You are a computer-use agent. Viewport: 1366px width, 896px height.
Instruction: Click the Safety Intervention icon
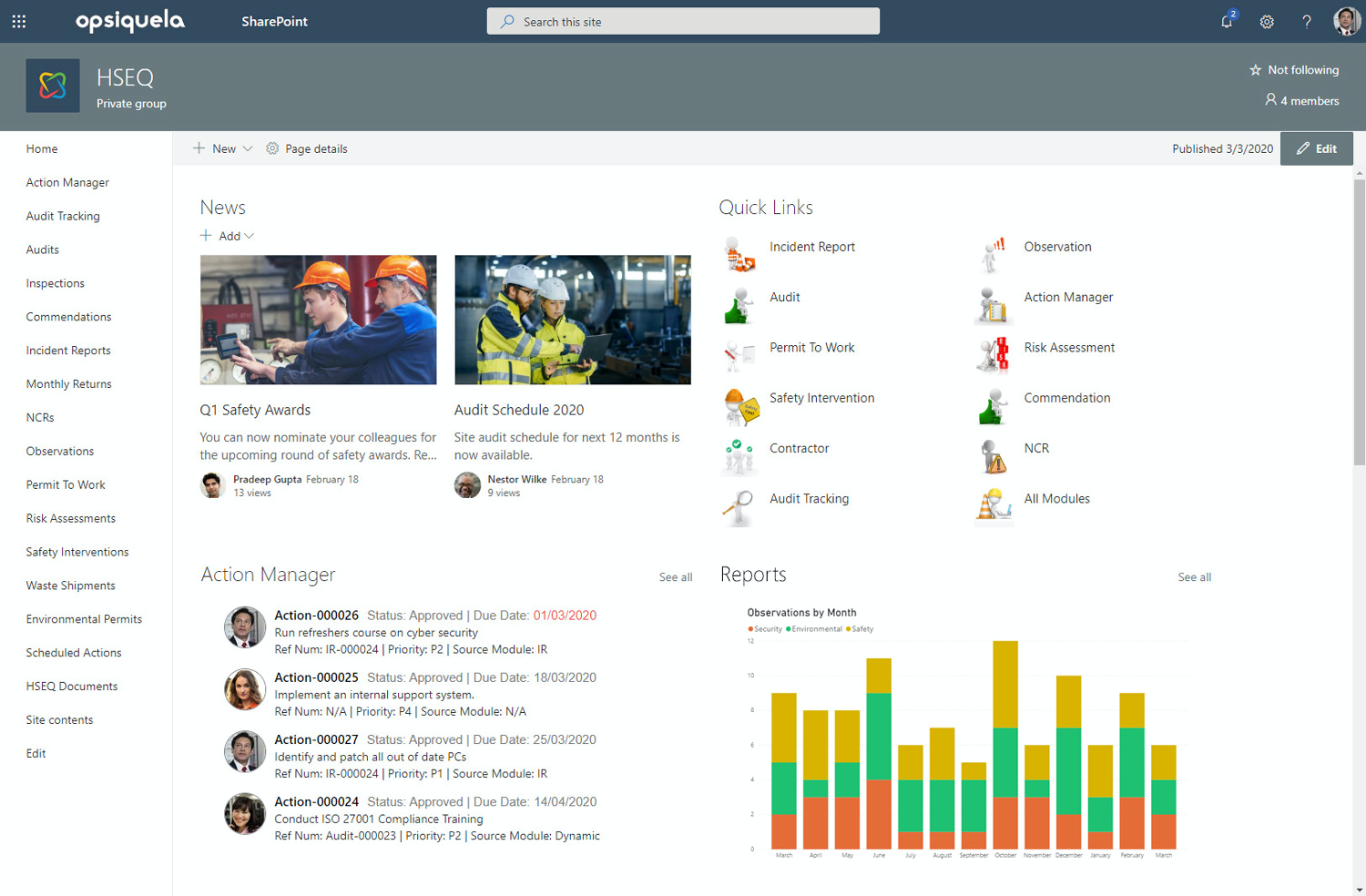point(739,407)
